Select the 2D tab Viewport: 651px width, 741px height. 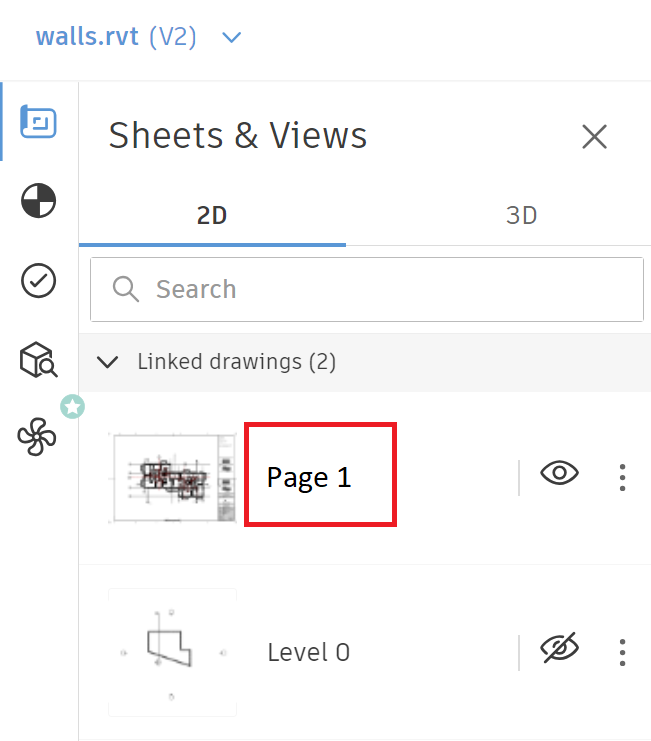click(x=212, y=215)
